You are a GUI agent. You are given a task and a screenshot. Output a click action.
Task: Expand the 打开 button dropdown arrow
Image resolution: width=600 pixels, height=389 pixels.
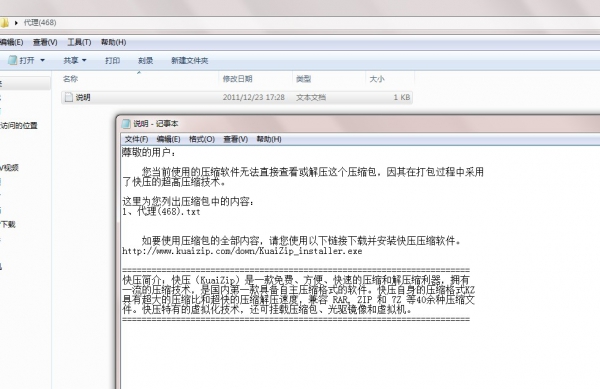pos(42,60)
